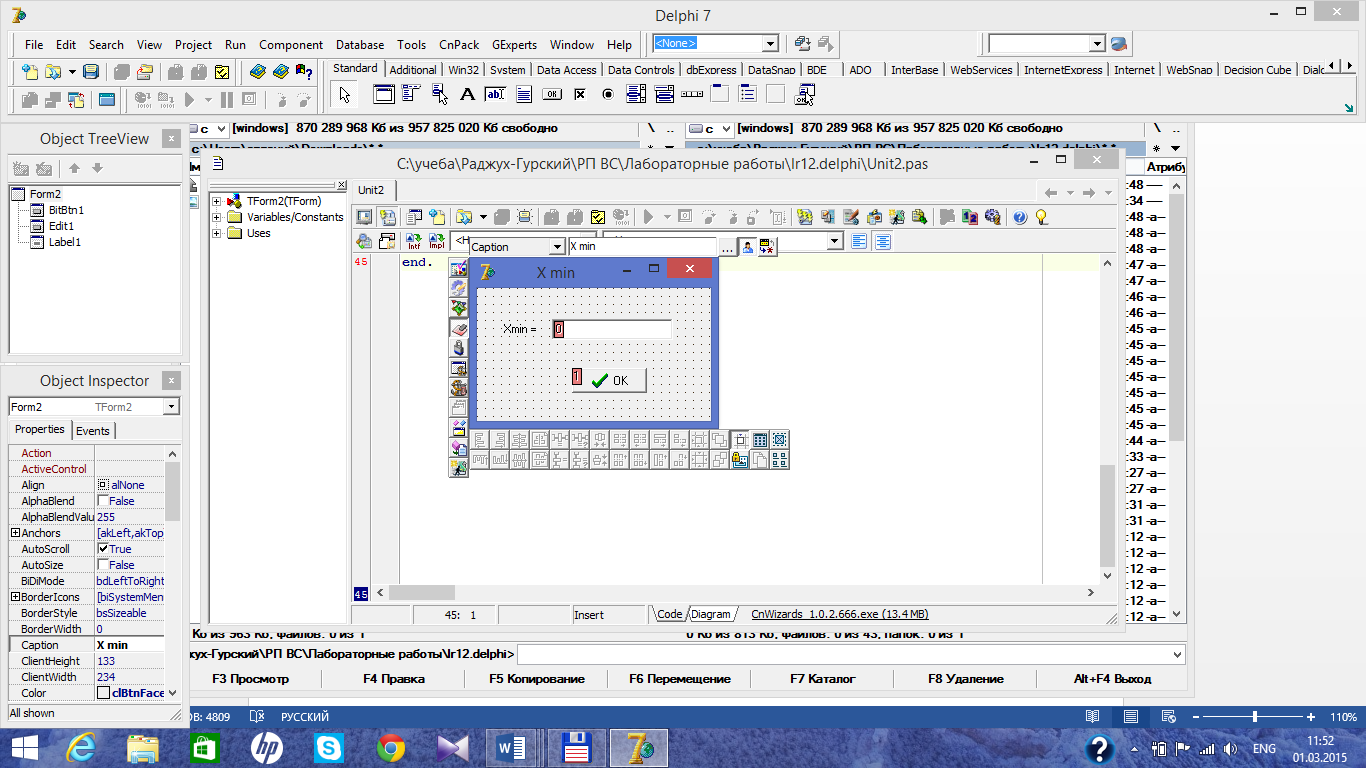The height and width of the screenshot is (768, 1366).
Task: Select the Label component icon in palette
Action: 466,95
